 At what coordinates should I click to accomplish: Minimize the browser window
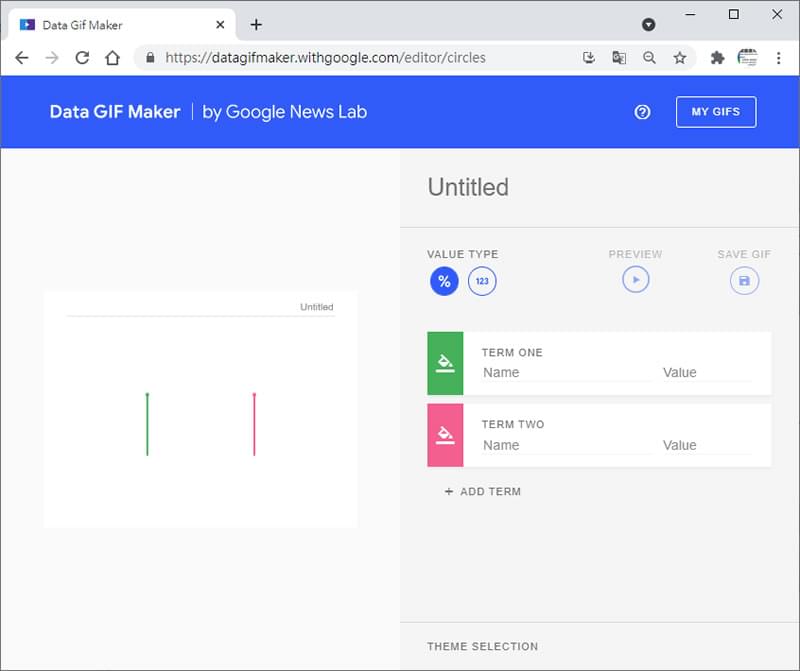[690, 14]
